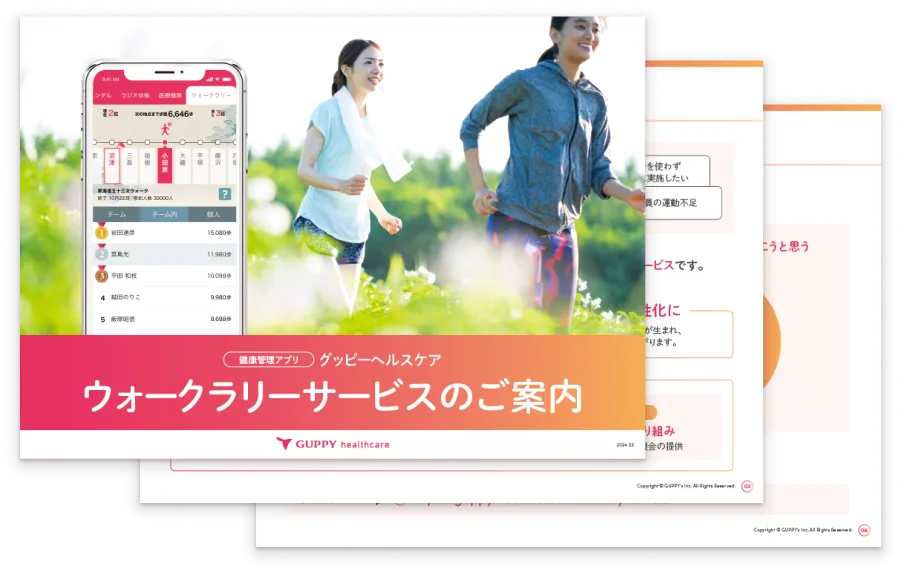Select the 大磯 station marker
Image resolution: width=898 pixels, height=567 pixels.
point(183,165)
